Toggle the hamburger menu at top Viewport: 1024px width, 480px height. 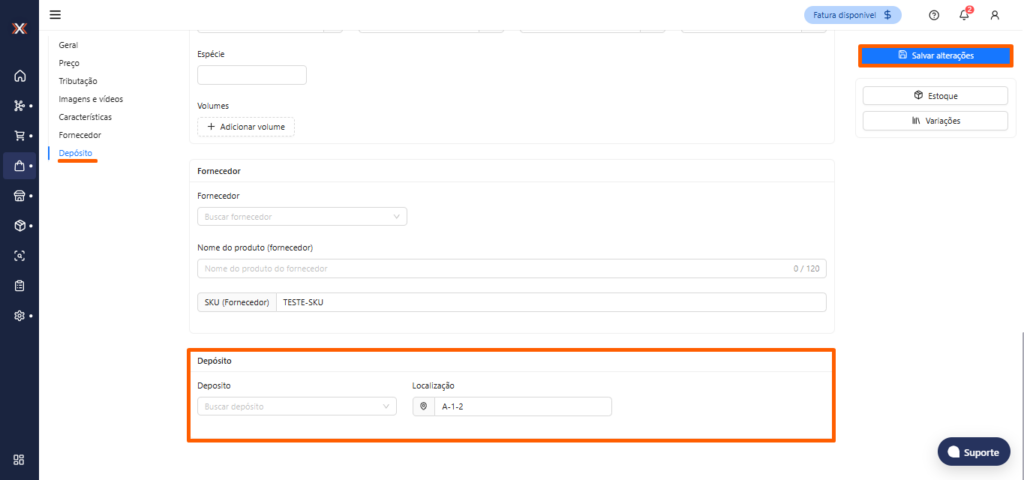tap(55, 14)
